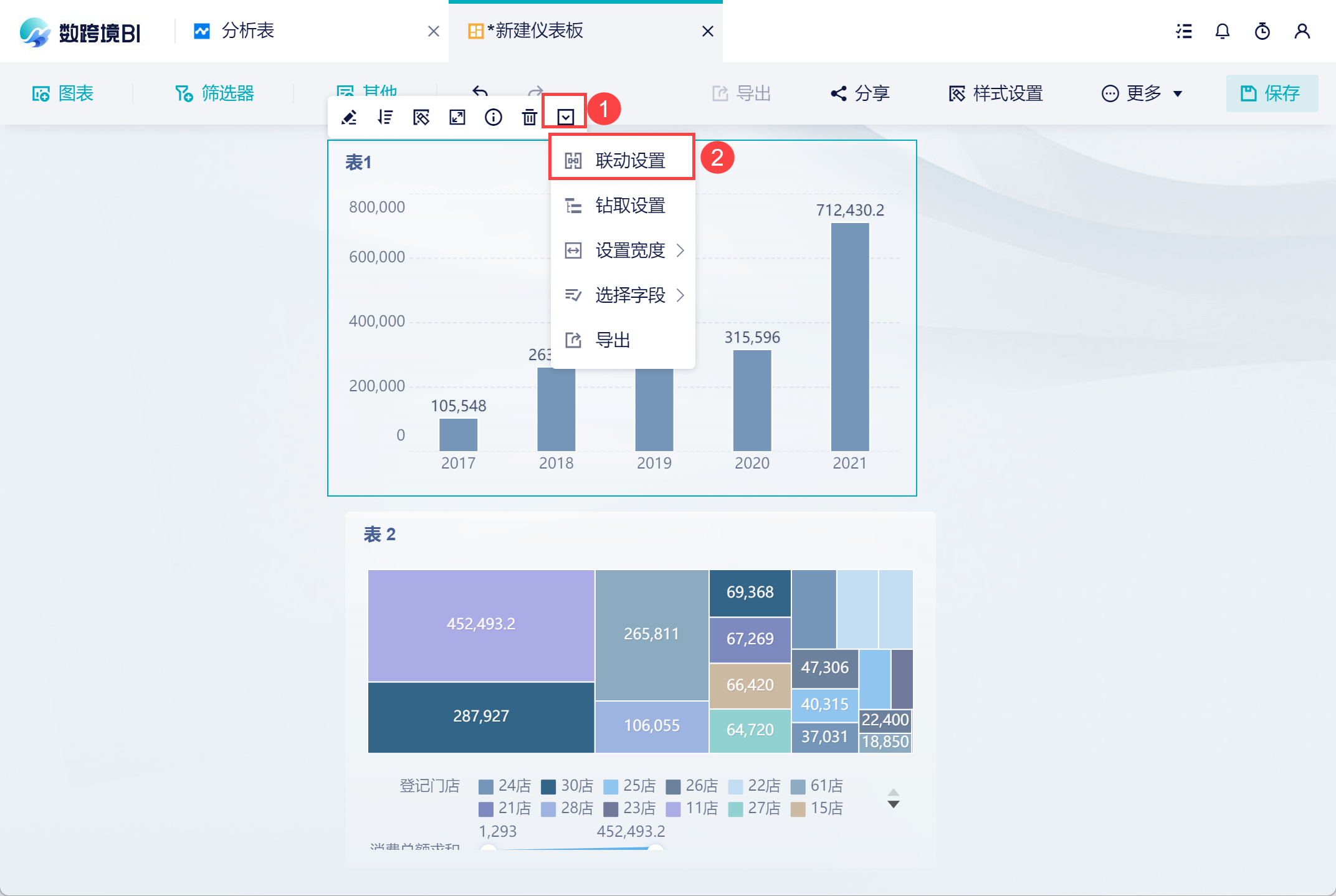Screen dimensions: 1336x896
Task: Click the sort icon in chart toolbar
Action: pos(385,117)
